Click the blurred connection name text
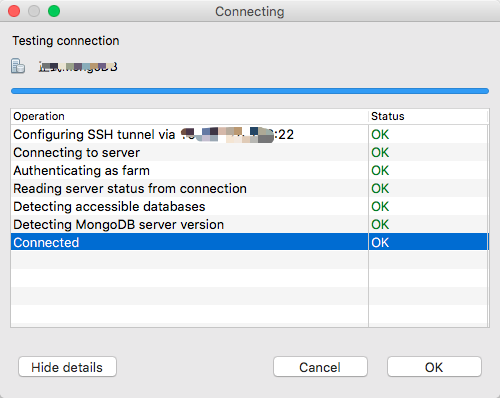The width and height of the screenshot is (500, 398). (x=78, y=67)
